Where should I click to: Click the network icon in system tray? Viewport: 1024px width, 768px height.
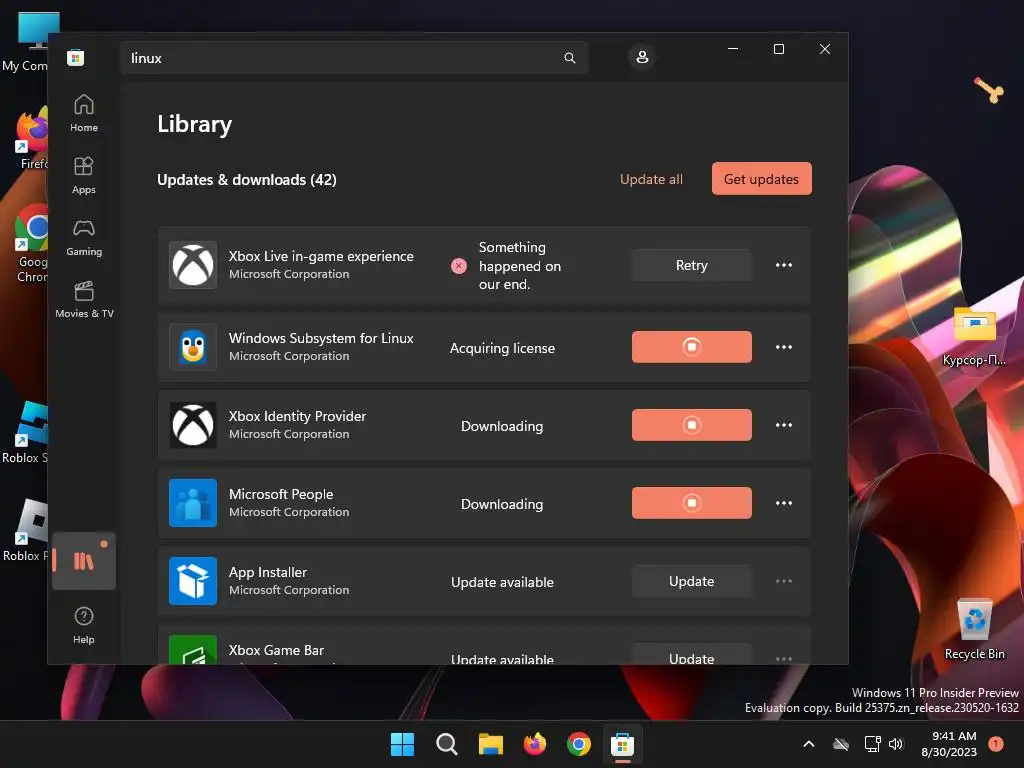pyautogui.click(x=872, y=744)
